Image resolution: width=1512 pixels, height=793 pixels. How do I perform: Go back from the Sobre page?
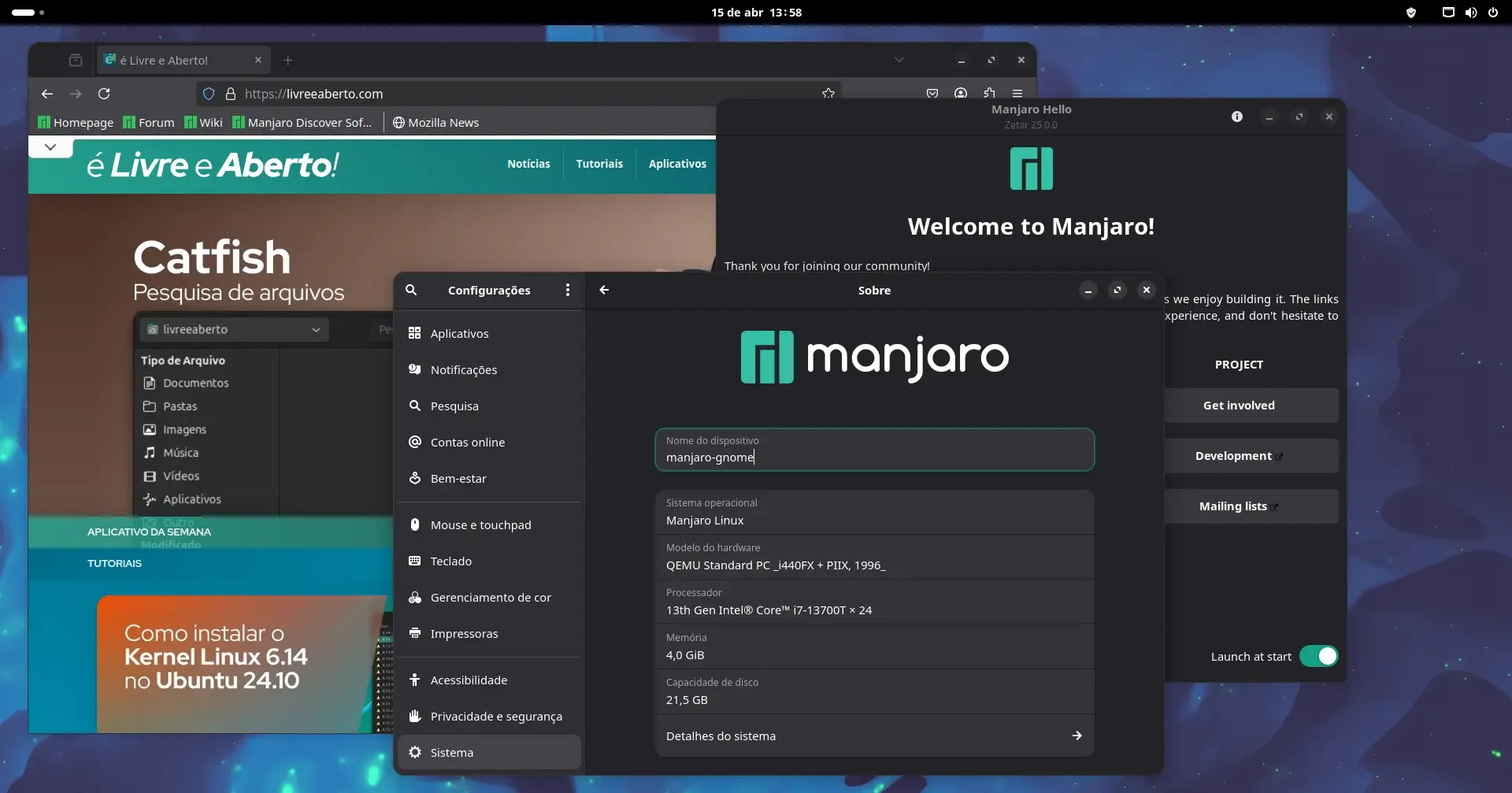[604, 290]
